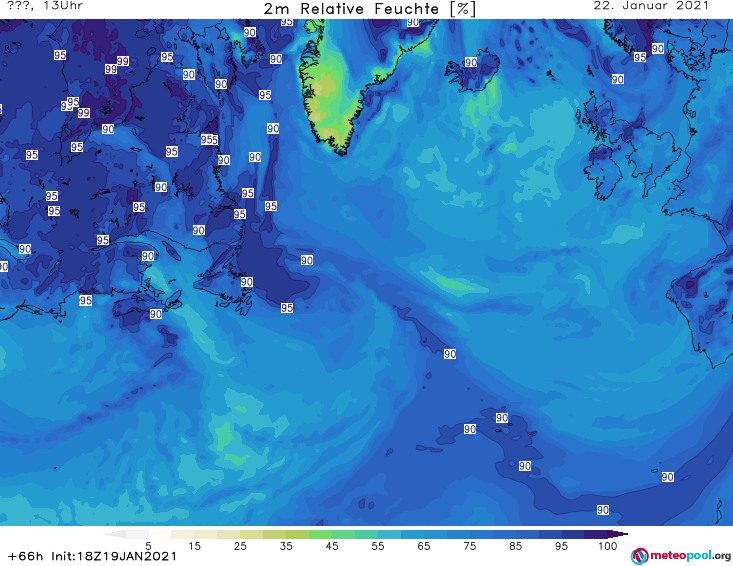This screenshot has height=566, width=733.
Task: Click the "955" contour label
Action: pos(209,139)
